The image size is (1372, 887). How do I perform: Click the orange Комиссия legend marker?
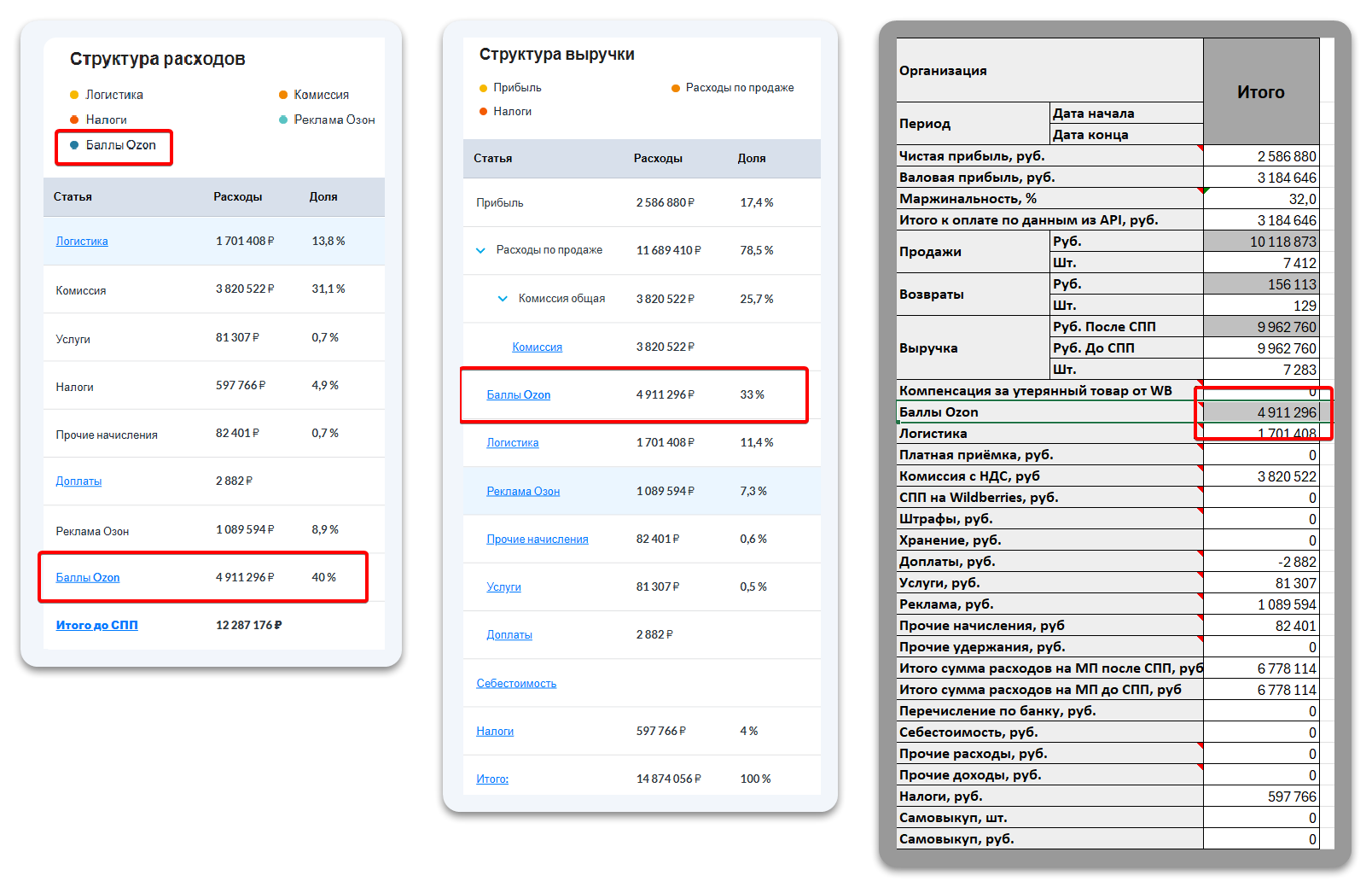click(x=283, y=95)
